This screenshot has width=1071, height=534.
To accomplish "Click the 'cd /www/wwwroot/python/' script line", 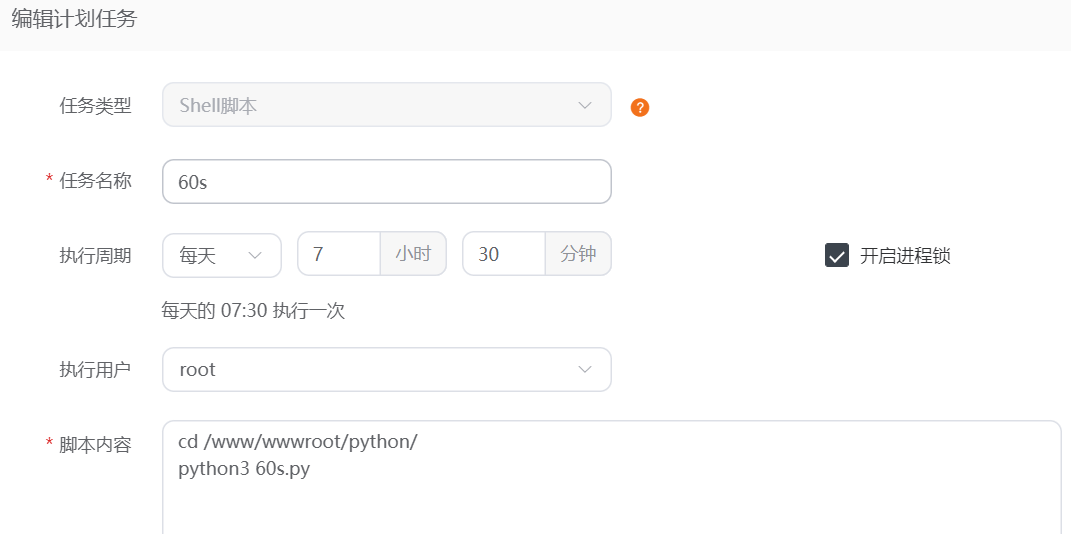I will pyautogui.click(x=297, y=442).
